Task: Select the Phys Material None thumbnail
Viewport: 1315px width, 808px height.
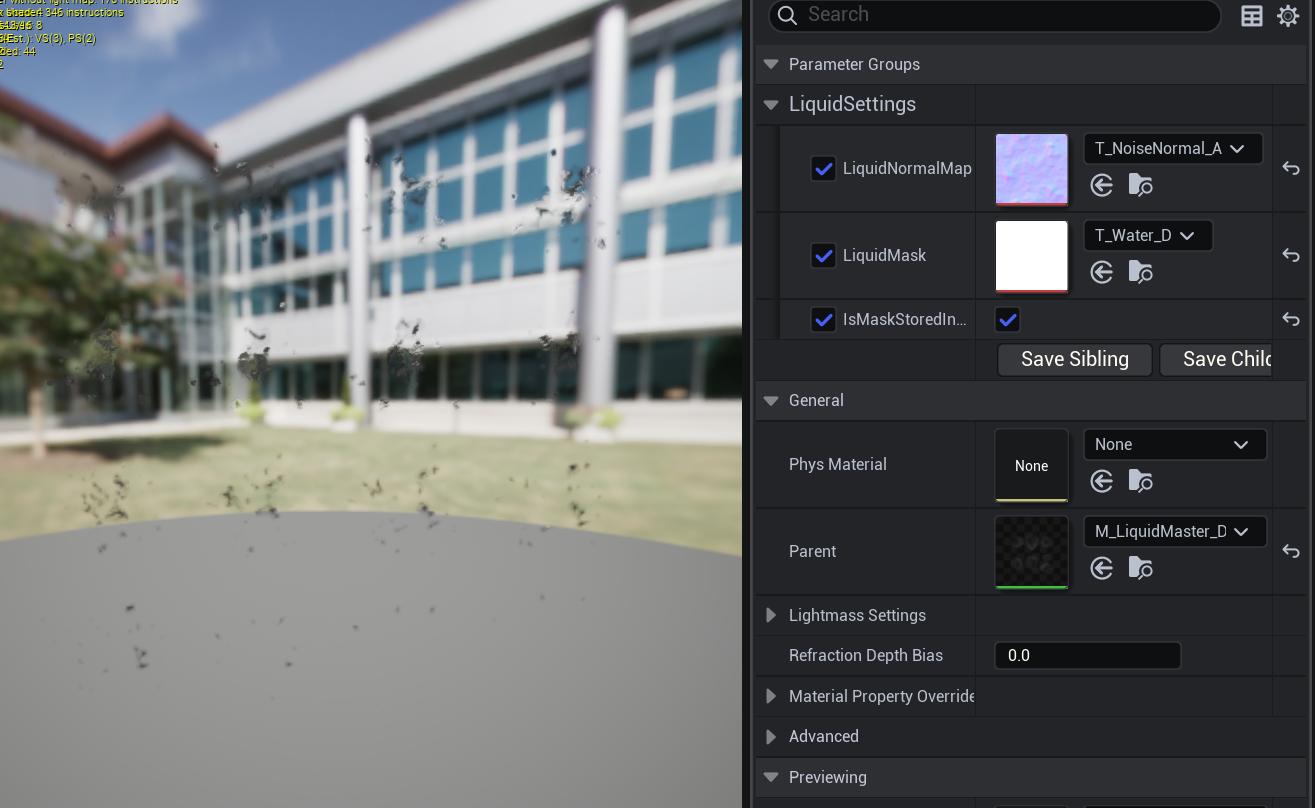Action: [1032, 465]
